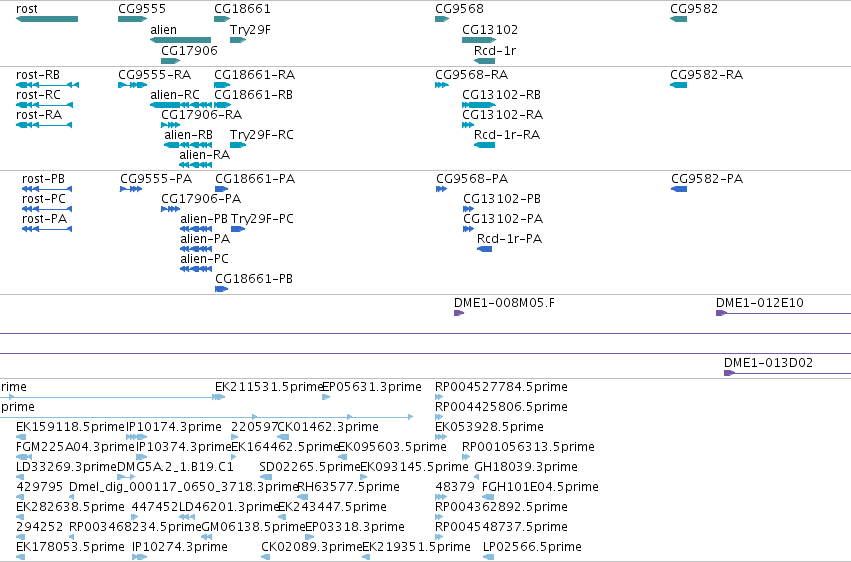The width and height of the screenshot is (851, 562).
Task: Select the rost gene glyph
Action: [47, 19]
